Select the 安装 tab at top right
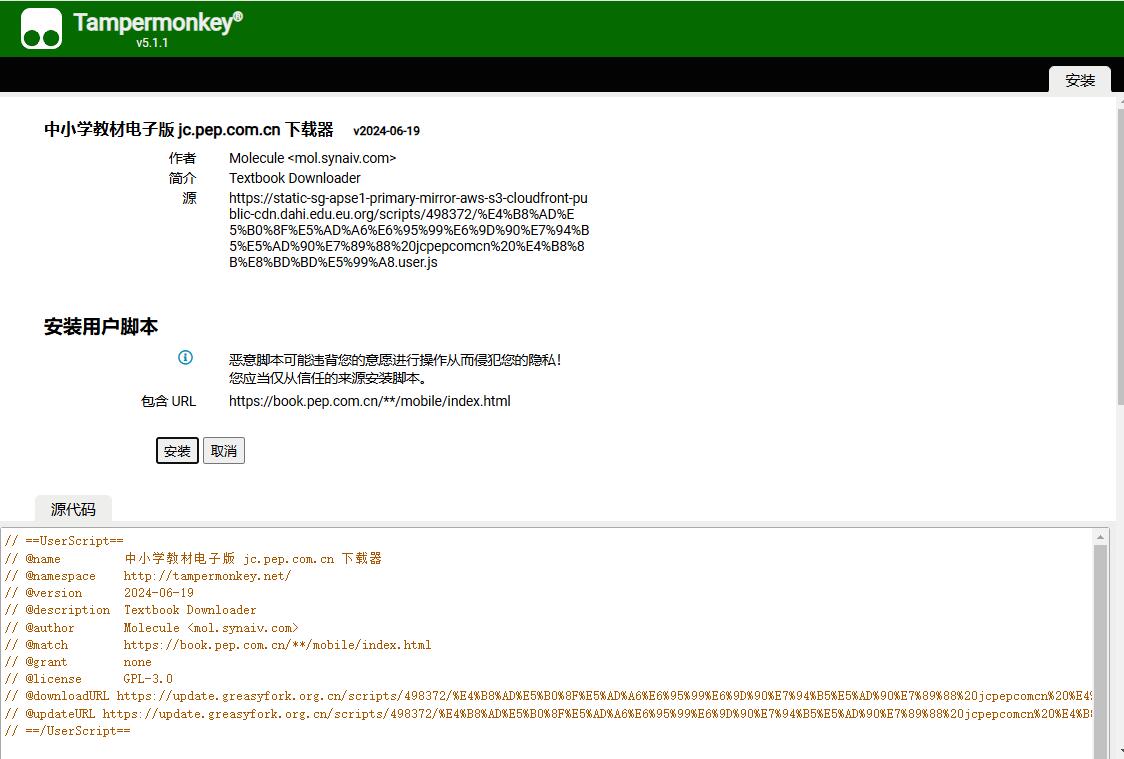 click(x=1080, y=80)
